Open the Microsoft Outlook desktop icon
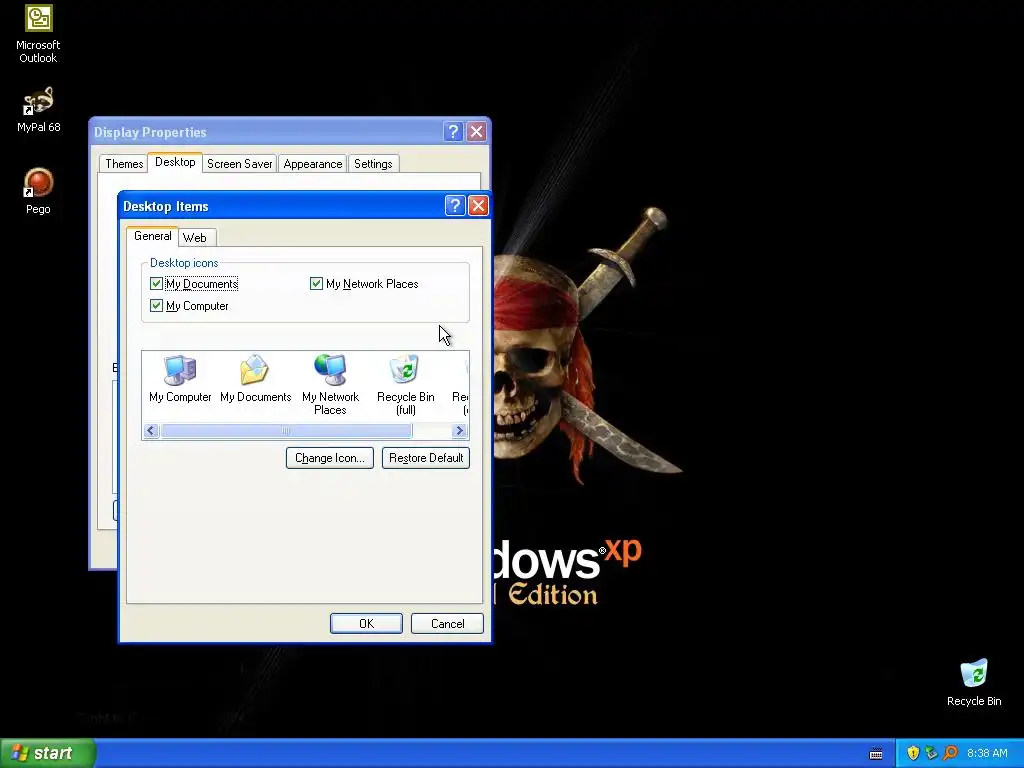The height and width of the screenshot is (768, 1024). [38, 34]
